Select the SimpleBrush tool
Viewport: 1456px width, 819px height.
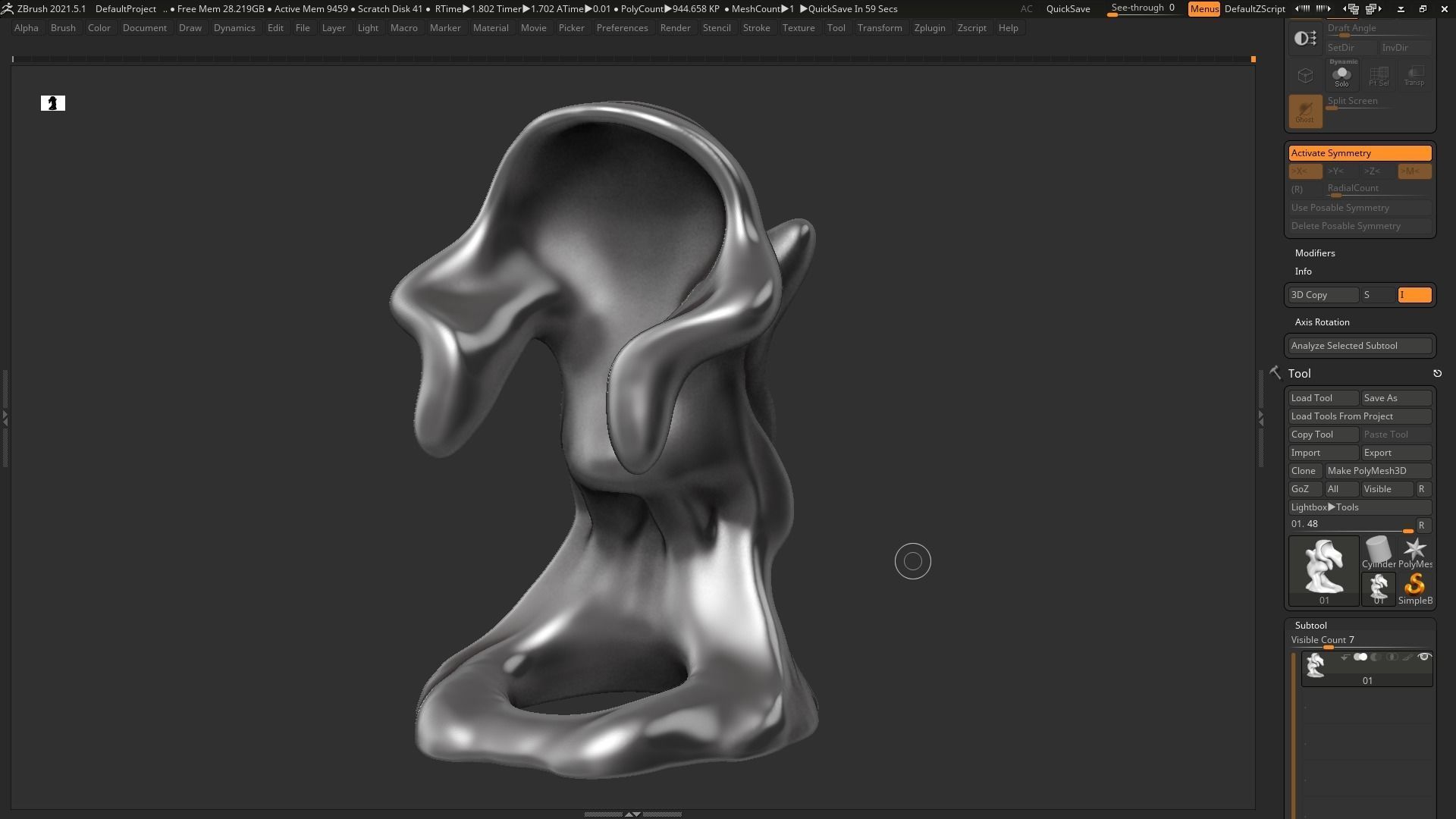pos(1415,588)
